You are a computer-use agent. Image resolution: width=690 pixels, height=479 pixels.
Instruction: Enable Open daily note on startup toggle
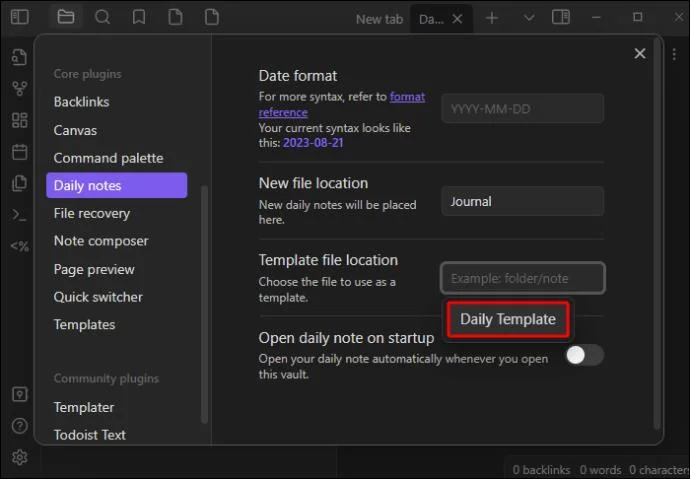pyautogui.click(x=585, y=355)
